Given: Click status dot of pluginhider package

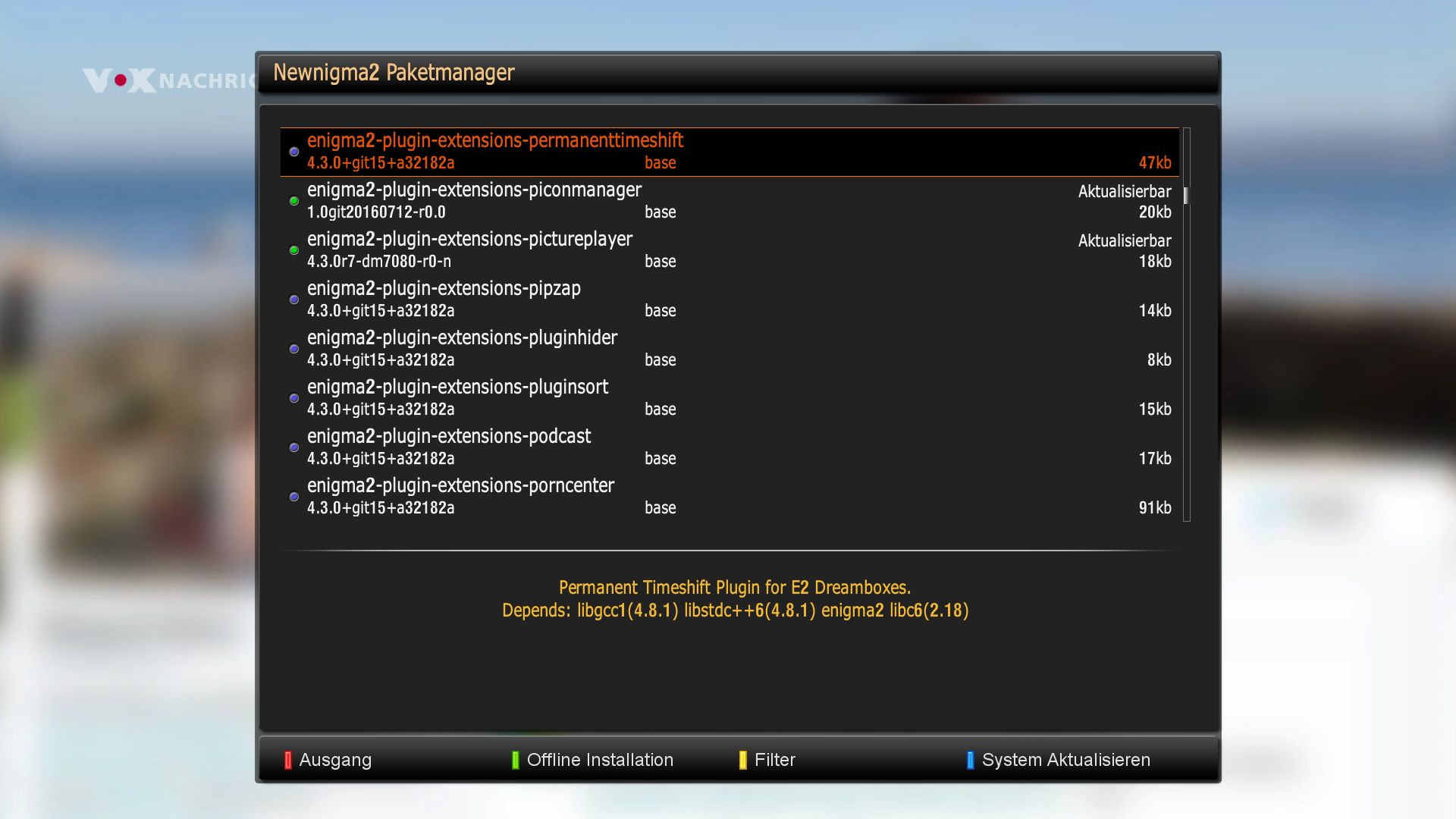Looking at the screenshot, I should pyautogui.click(x=294, y=349).
